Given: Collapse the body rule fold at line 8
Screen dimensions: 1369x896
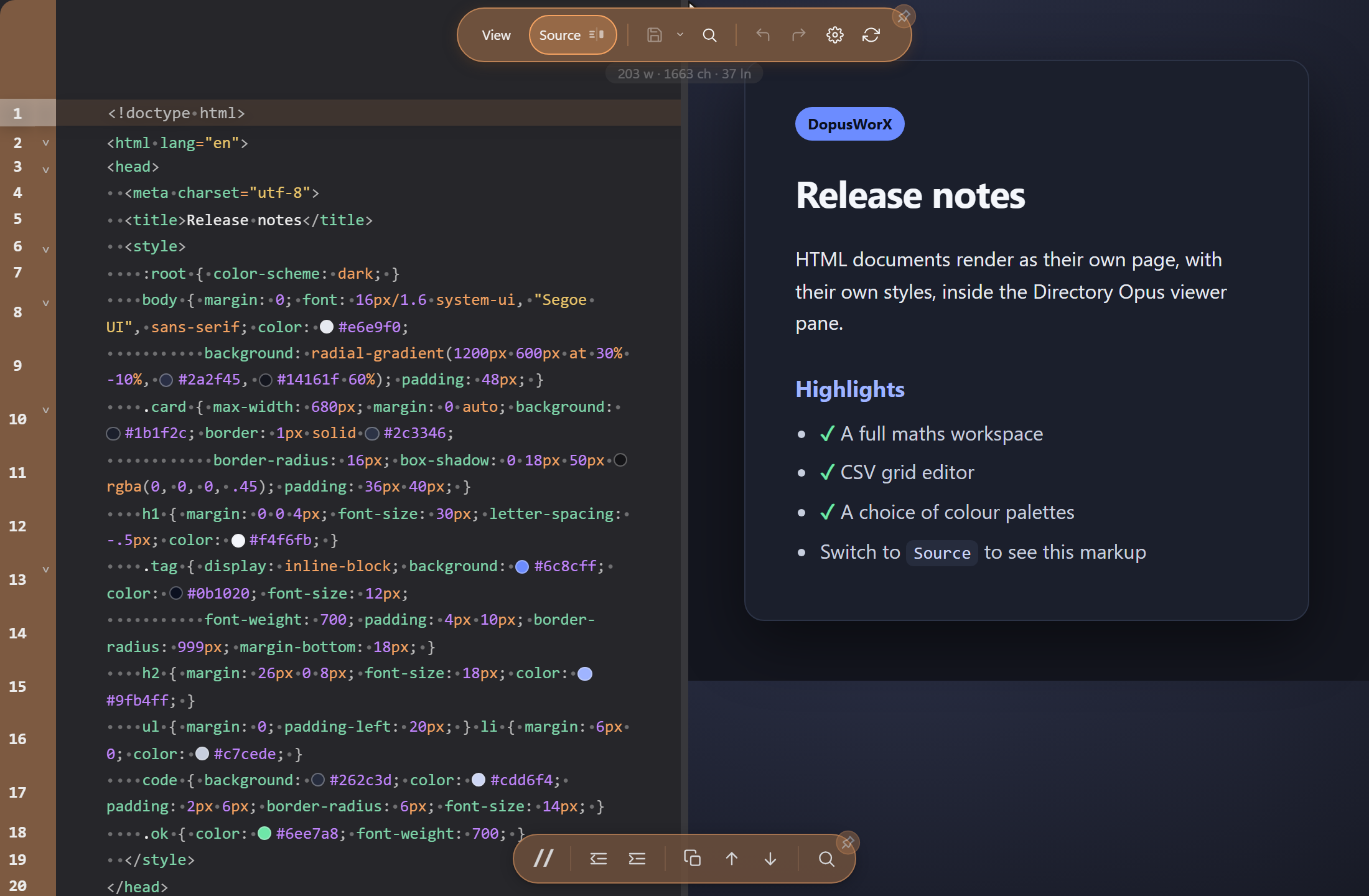Looking at the screenshot, I should tap(45, 303).
